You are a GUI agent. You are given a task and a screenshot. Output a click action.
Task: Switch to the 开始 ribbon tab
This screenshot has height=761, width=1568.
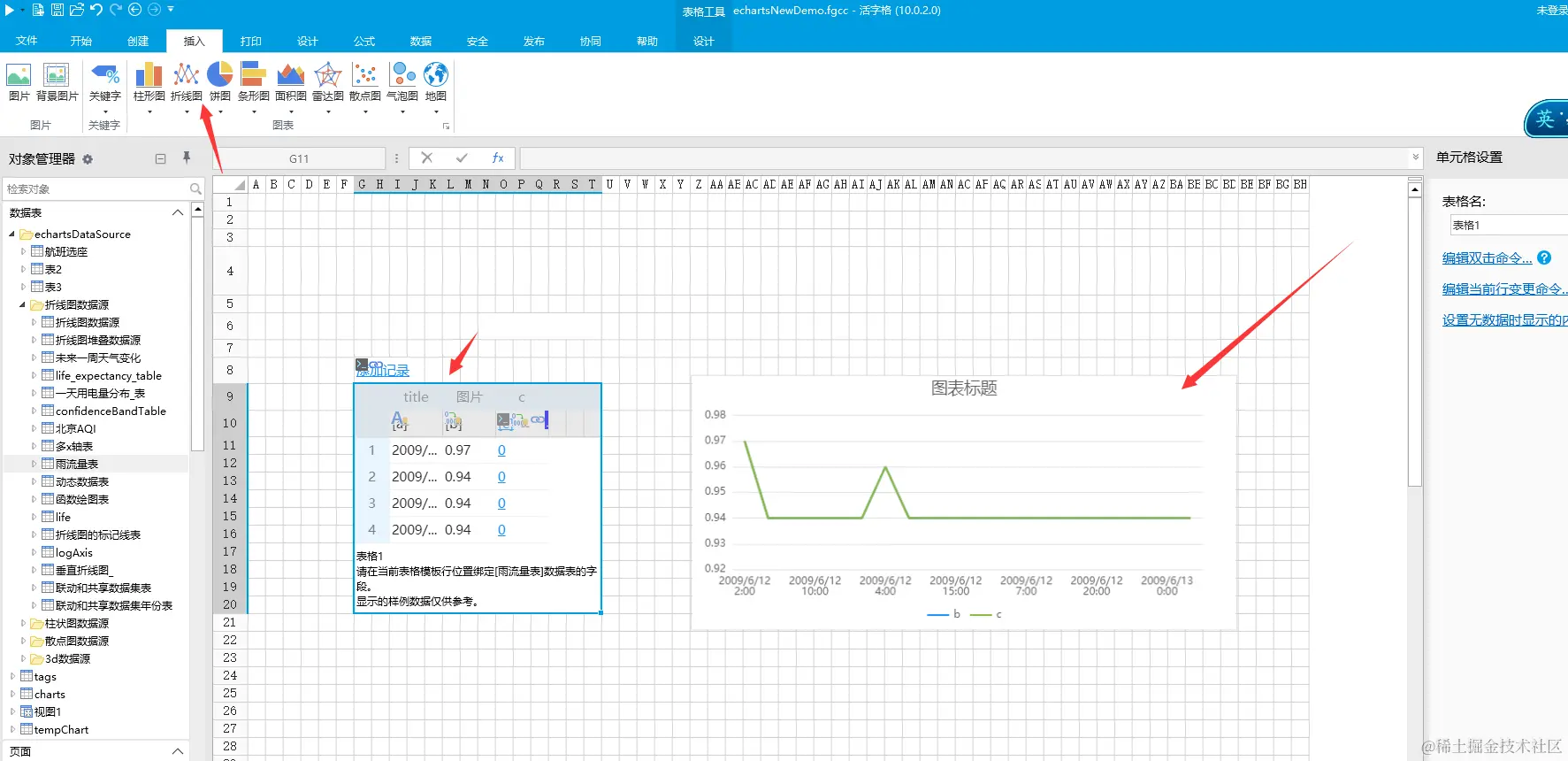pyautogui.click(x=81, y=41)
